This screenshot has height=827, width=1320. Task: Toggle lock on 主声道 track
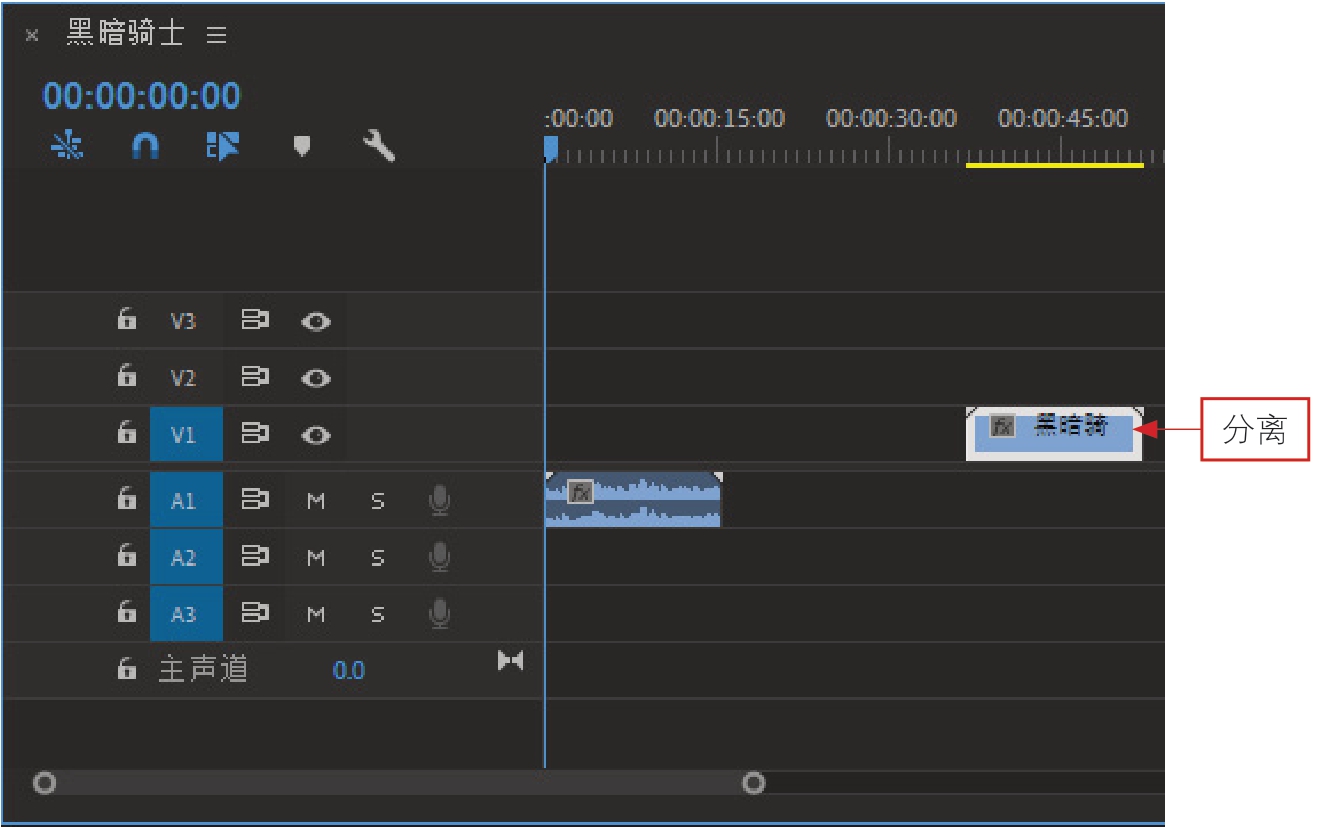click(126, 669)
